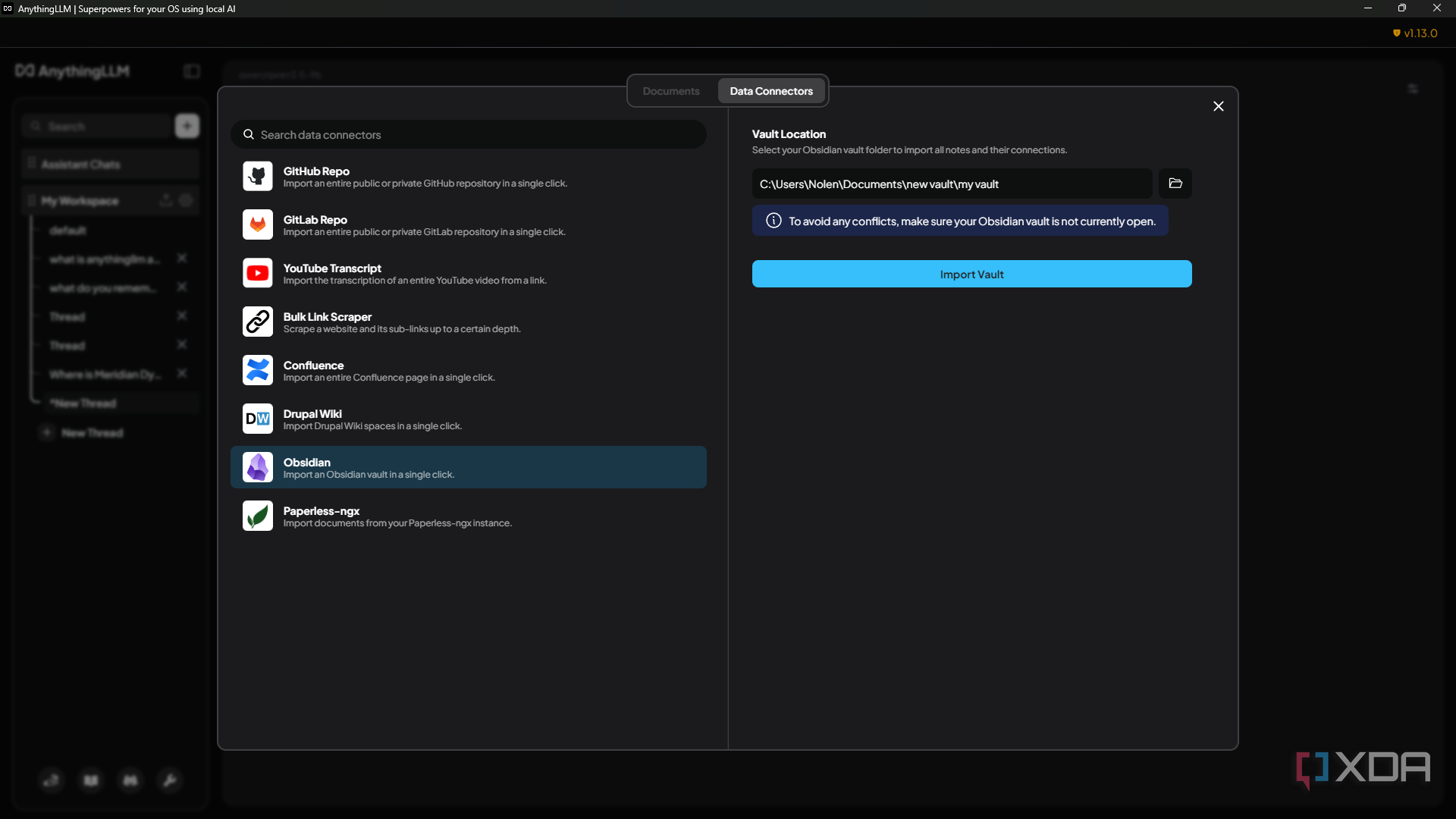This screenshot has height=819, width=1456.
Task: Toggle the sidebar collapse icon
Action: (192, 71)
